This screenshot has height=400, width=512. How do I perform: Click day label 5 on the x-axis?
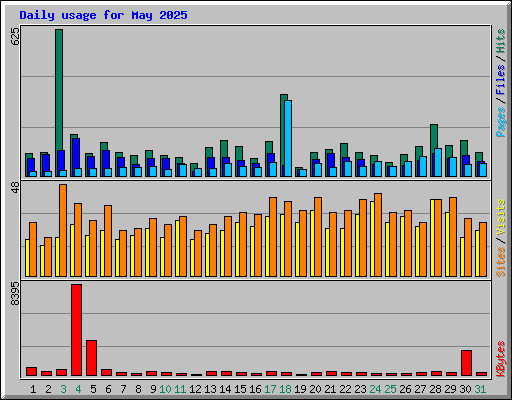[x=93, y=389]
